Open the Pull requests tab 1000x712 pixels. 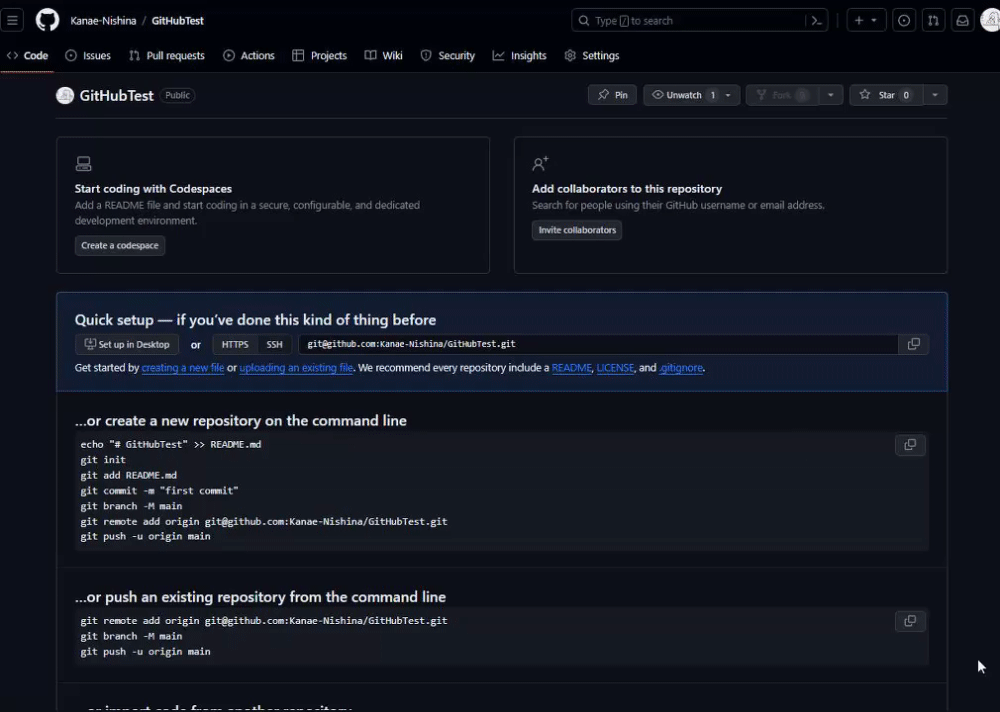(x=167, y=56)
